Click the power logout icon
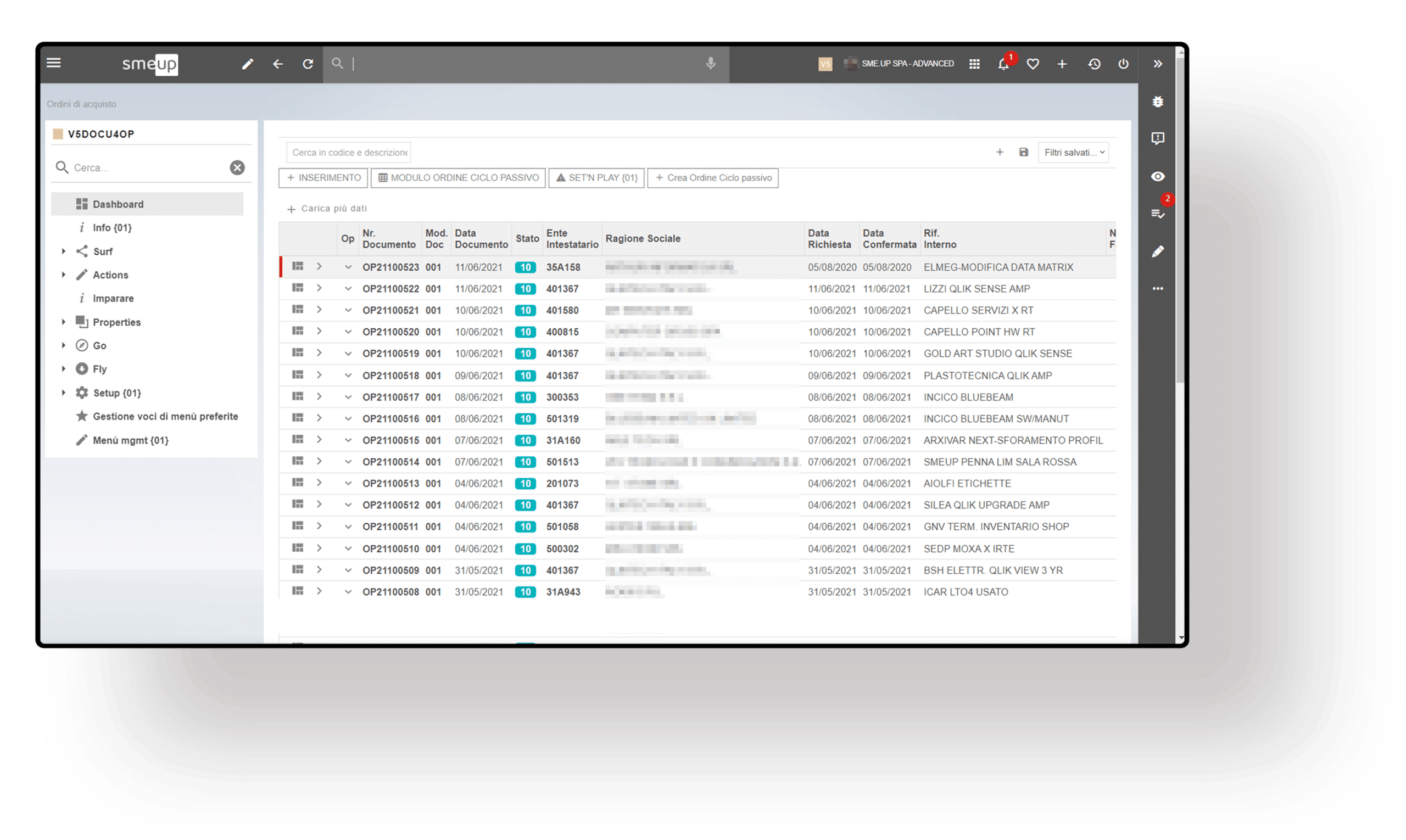This screenshot has width=1406, height=840. tap(1123, 64)
